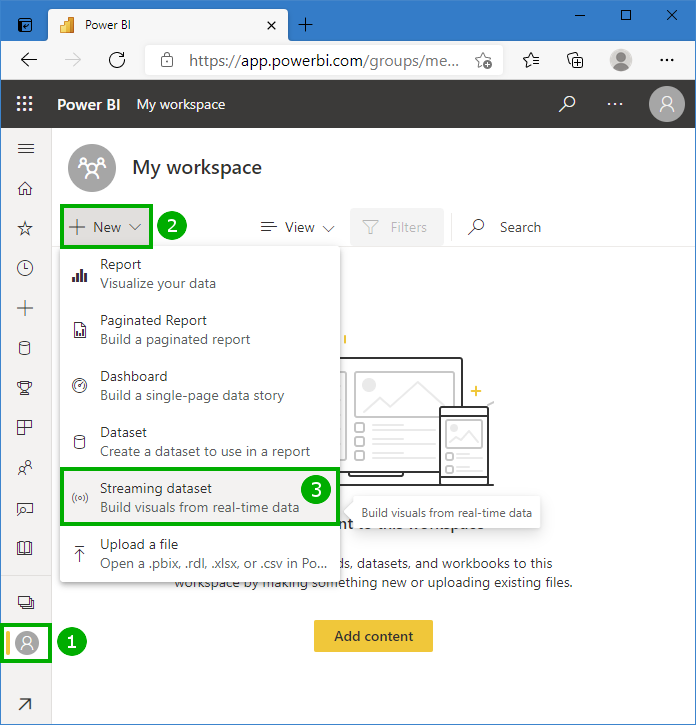The image size is (696, 725).
Task: Open Datasets cylinder icon in the sidebar
Action: point(25,348)
